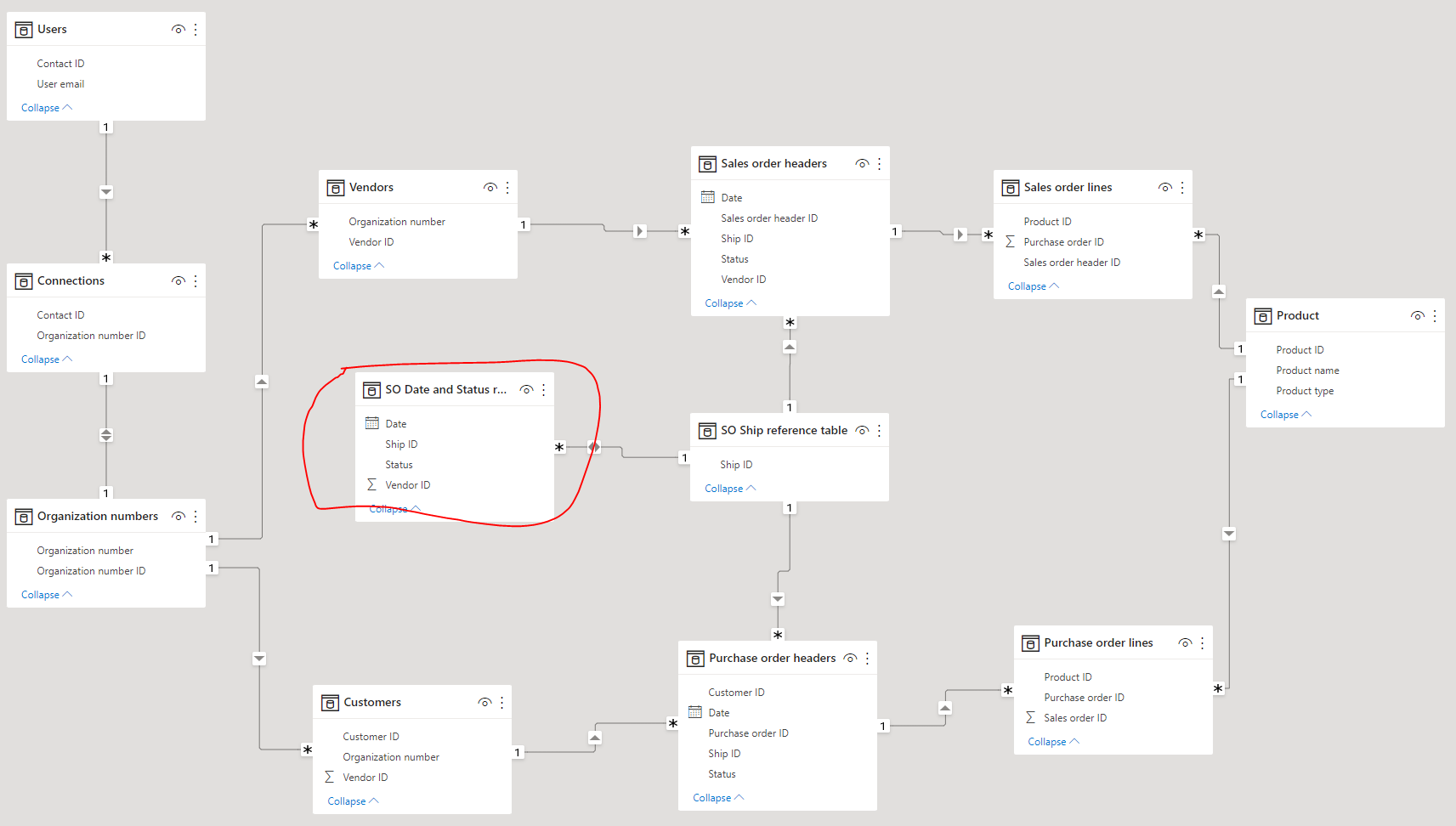Click the Sales order headers table icon
1456x826 pixels.
[x=707, y=164]
